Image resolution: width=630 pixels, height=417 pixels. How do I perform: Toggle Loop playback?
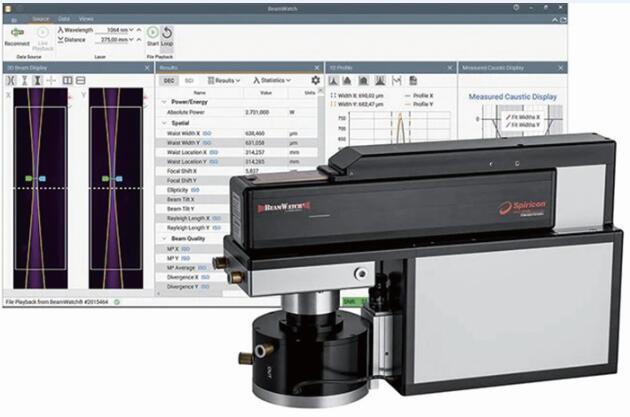(167, 33)
